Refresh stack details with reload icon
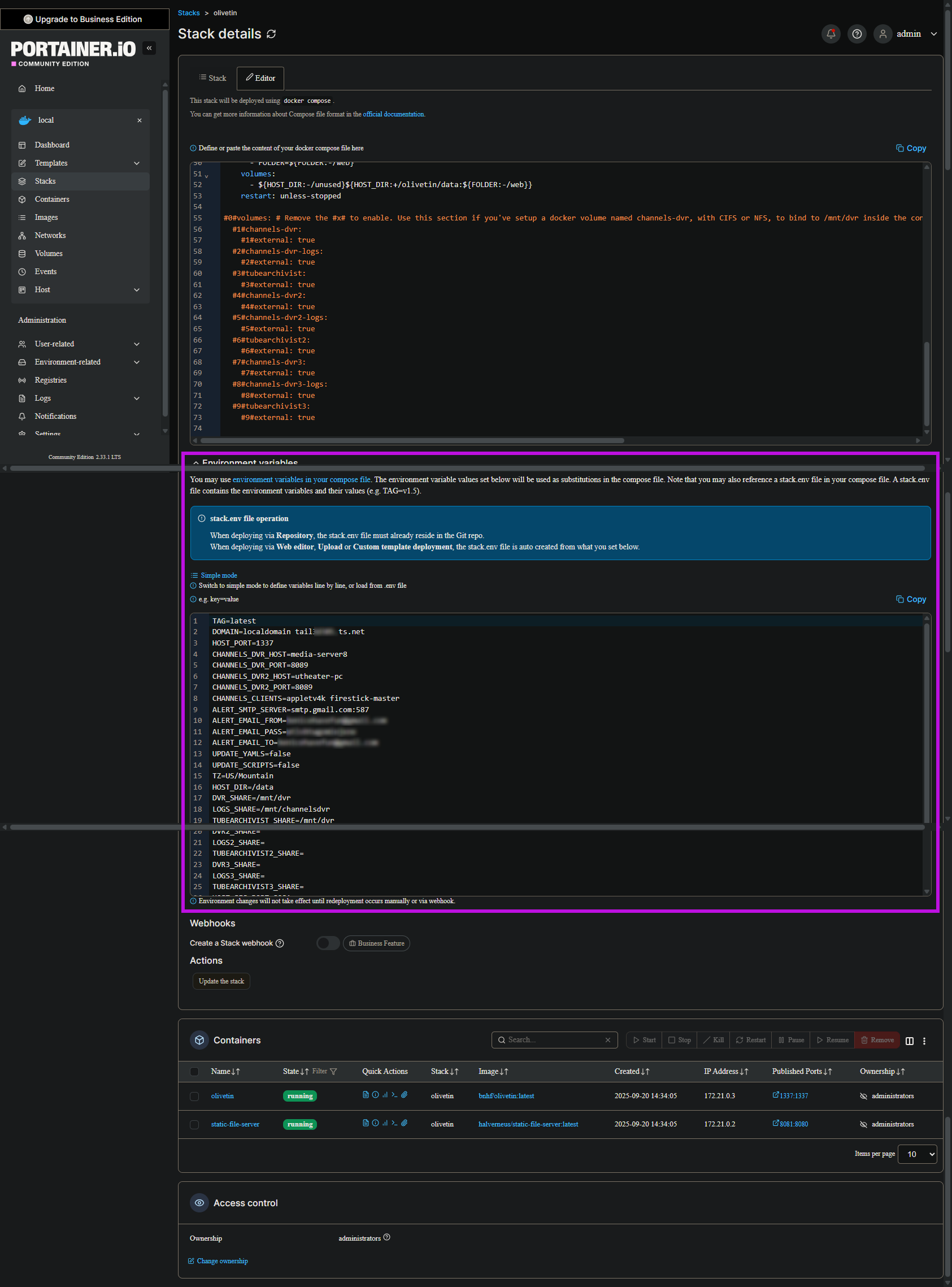 (x=271, y=34)
